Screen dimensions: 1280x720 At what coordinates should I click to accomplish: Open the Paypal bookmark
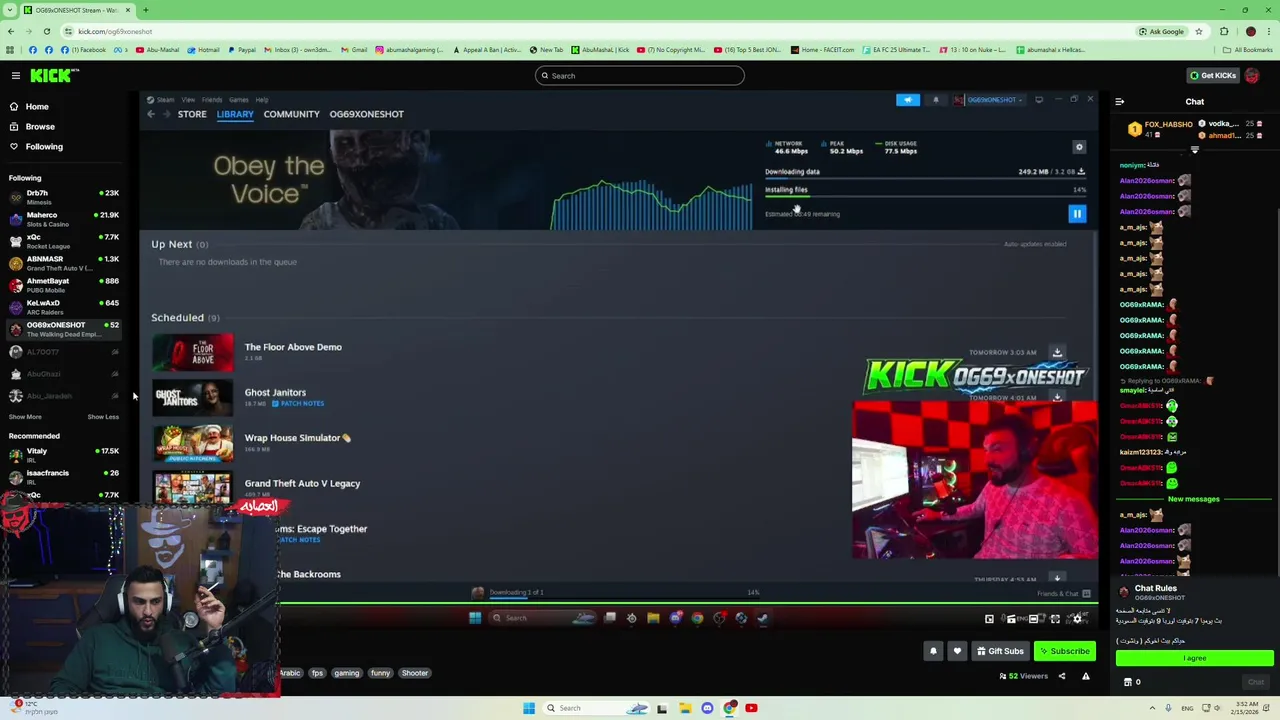tap(241, 50)
